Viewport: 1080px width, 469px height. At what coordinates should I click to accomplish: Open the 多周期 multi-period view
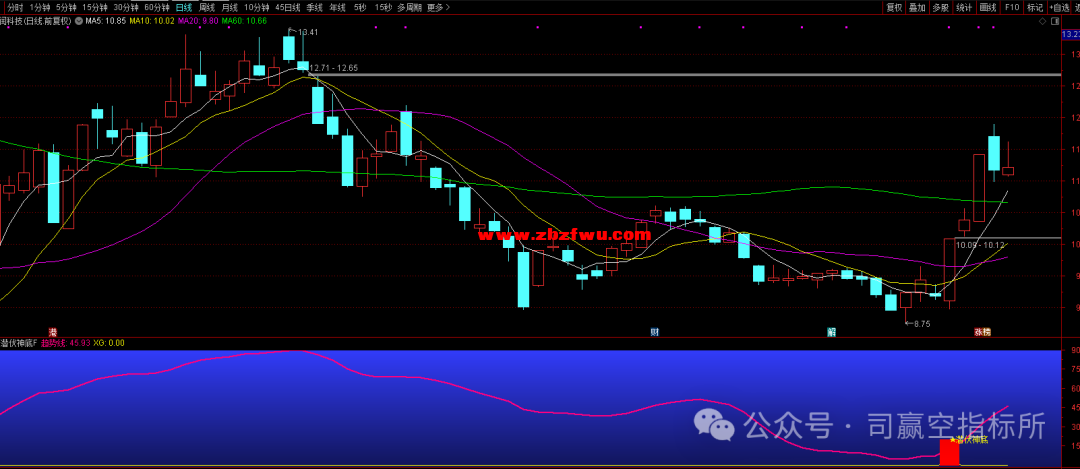click(409, 8)
